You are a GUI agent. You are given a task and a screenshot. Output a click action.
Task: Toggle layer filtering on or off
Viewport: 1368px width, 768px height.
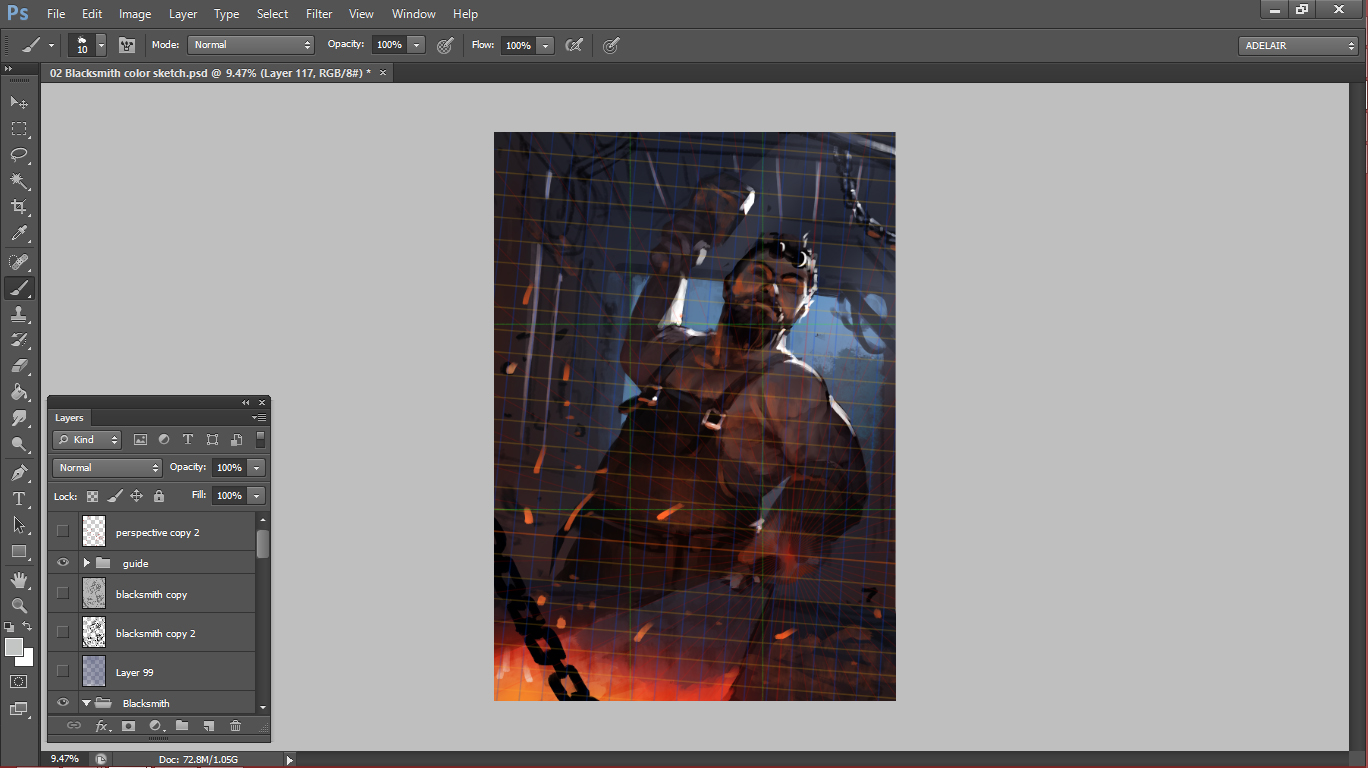point(260,439)
